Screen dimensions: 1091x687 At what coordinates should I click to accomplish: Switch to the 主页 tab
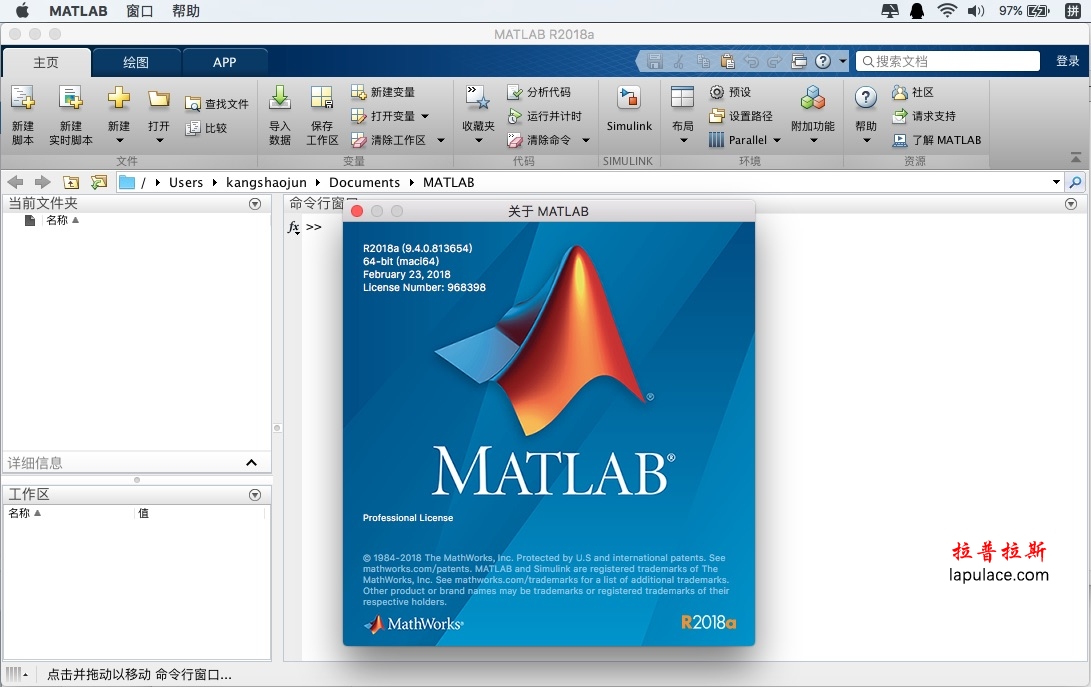coord(46,63)
